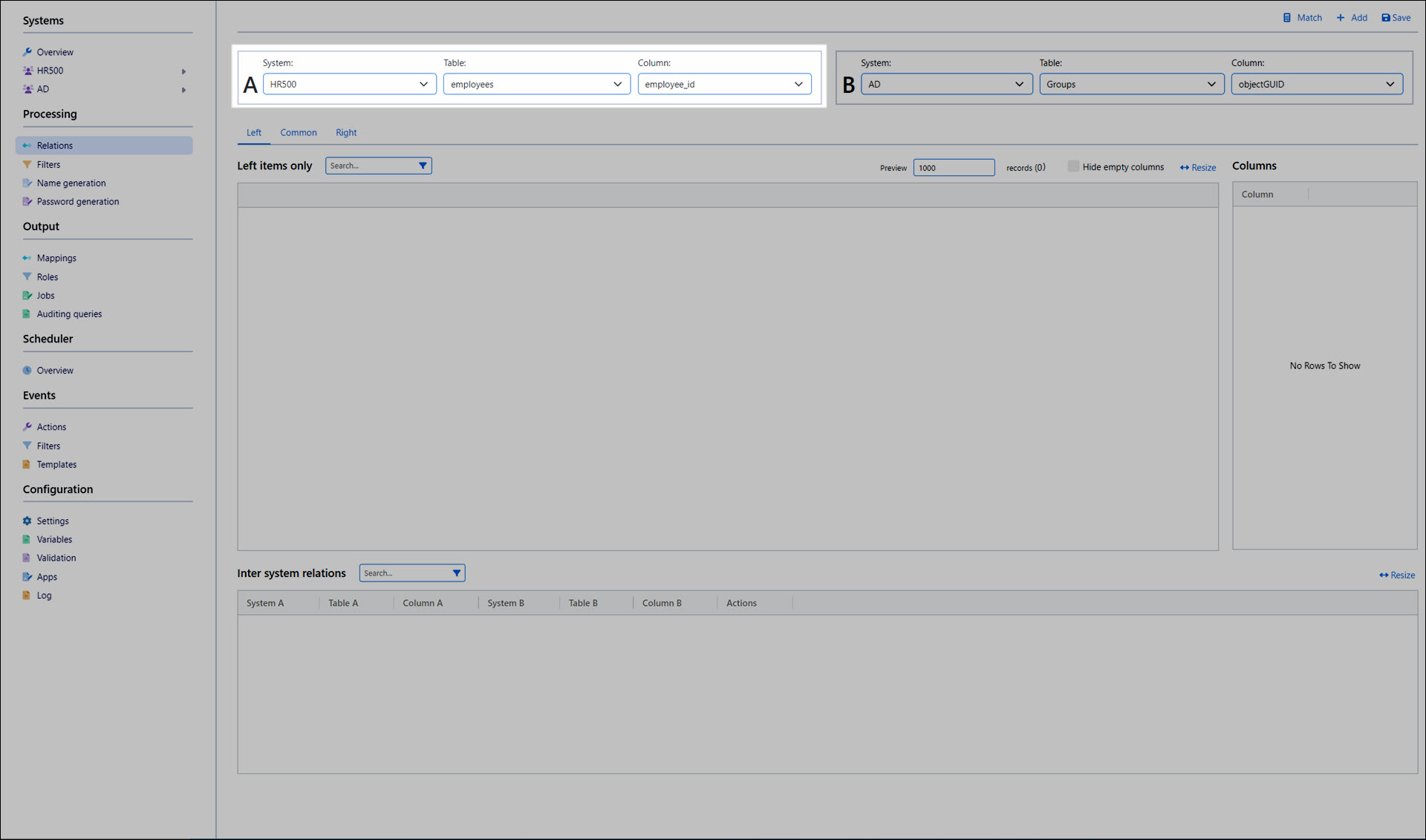
Task: Open the Column B dropdown showing objectGUID
Action: 1316,84
